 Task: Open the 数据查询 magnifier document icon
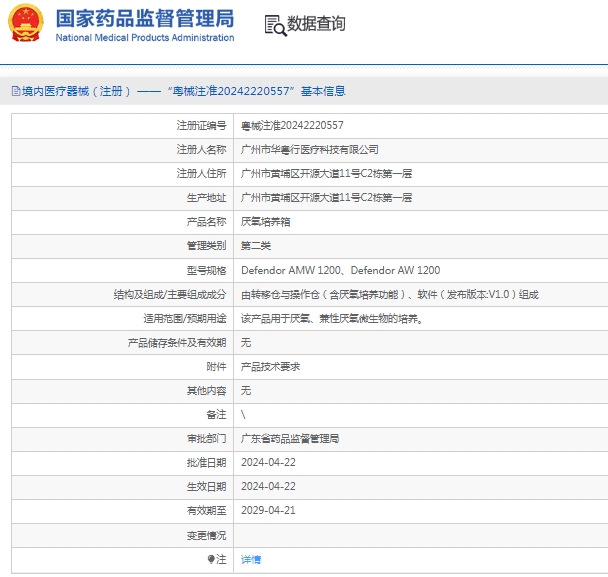pos(275,26)
